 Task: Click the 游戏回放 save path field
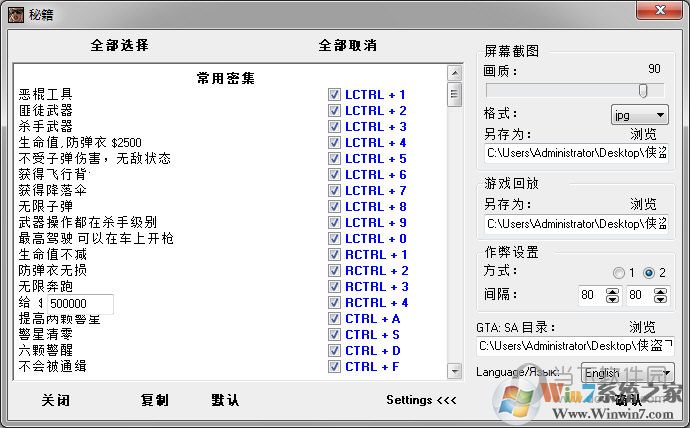(576, 224)
